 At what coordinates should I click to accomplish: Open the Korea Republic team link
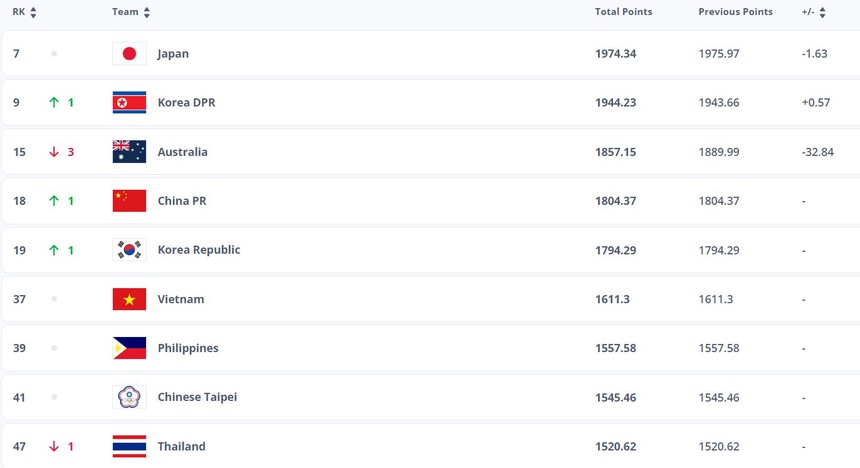(x=198, y=250)
